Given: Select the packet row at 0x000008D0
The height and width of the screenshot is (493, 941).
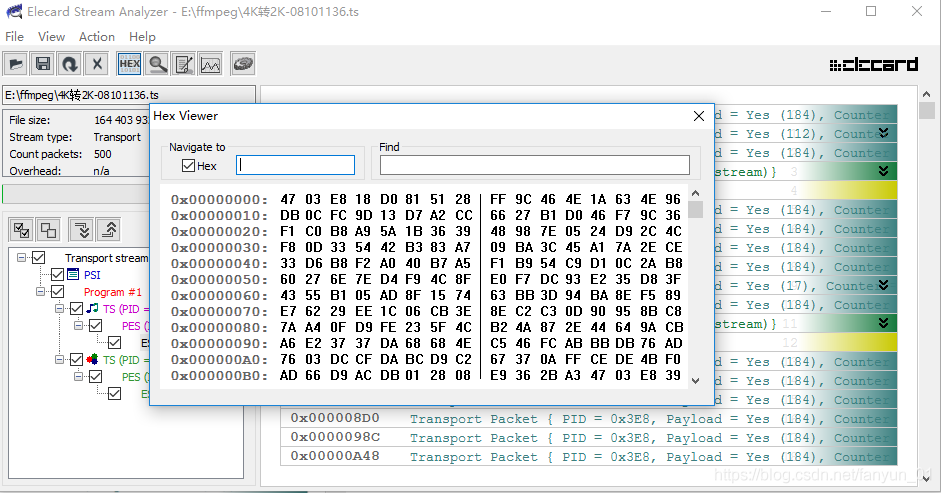Looking at the screenshot, I should [x=589, y=419].
